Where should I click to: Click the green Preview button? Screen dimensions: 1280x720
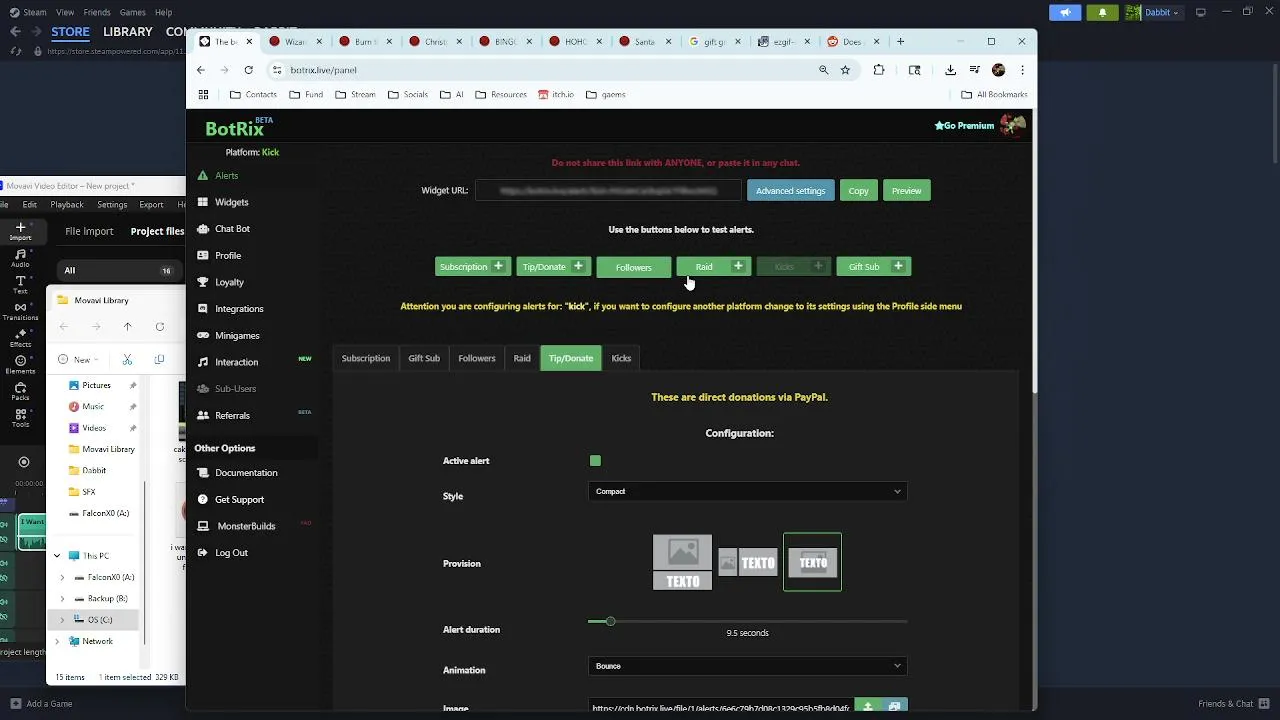[x=906, y=191]
